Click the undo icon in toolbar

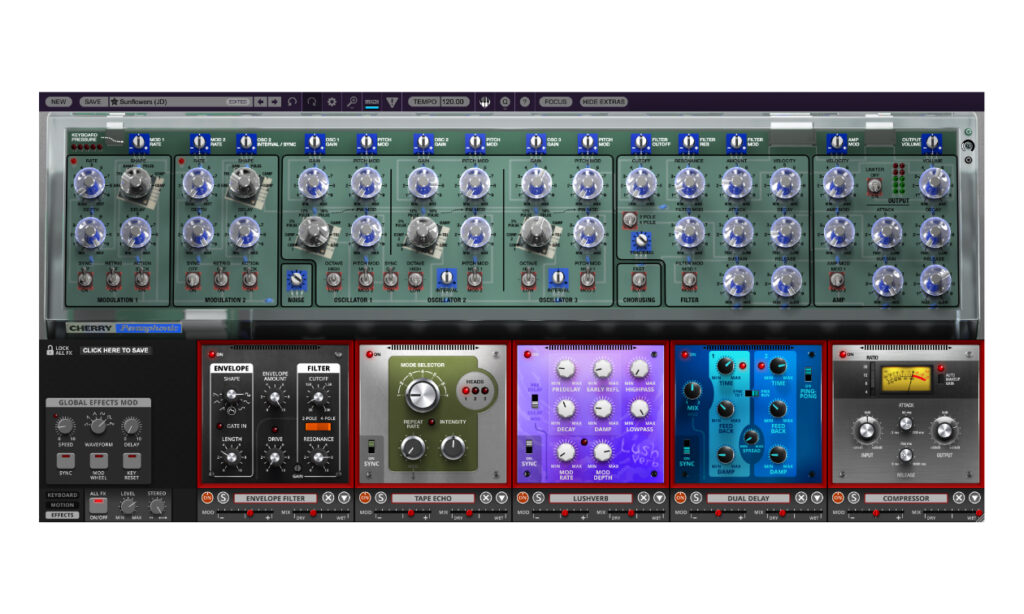[292, 102]
